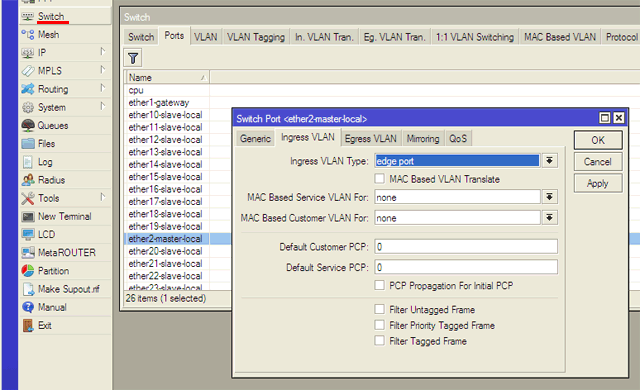640x390 pixels.
Task: Click the System gear icon
Action: pos(28,107)
